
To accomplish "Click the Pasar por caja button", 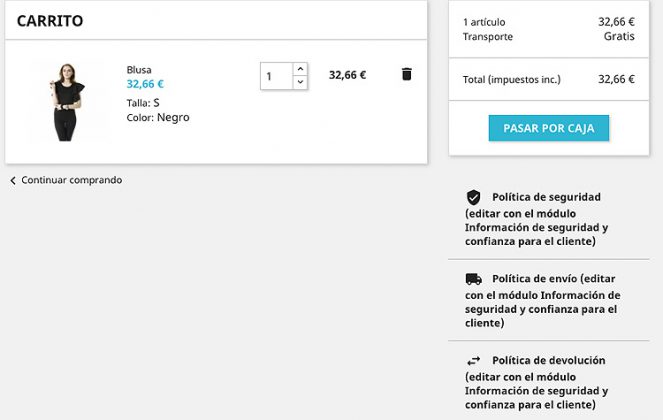I will [549, 128].
